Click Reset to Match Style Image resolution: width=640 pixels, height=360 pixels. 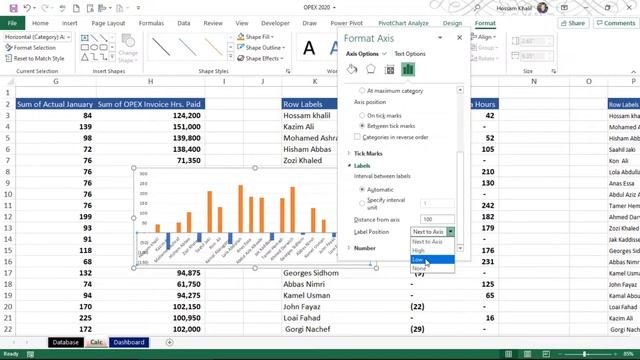35,58
